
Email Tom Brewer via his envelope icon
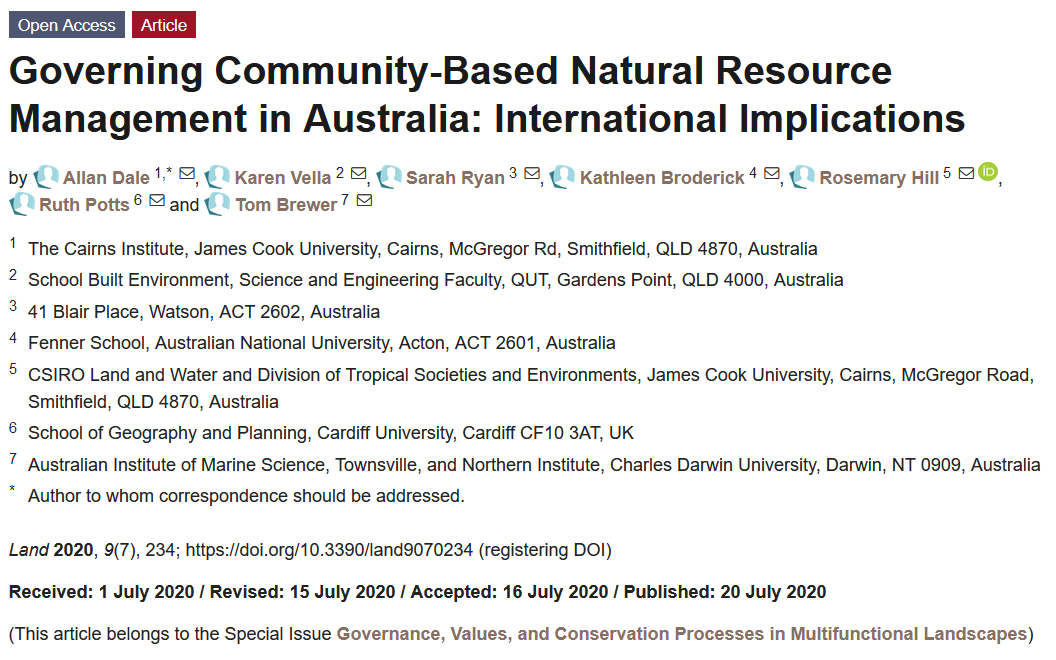tap(364, 202)
